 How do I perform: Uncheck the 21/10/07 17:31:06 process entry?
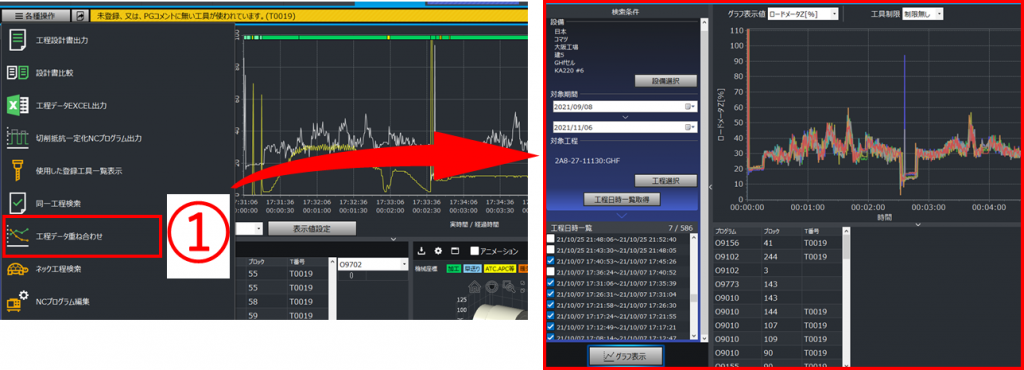(x=551, y=283)
